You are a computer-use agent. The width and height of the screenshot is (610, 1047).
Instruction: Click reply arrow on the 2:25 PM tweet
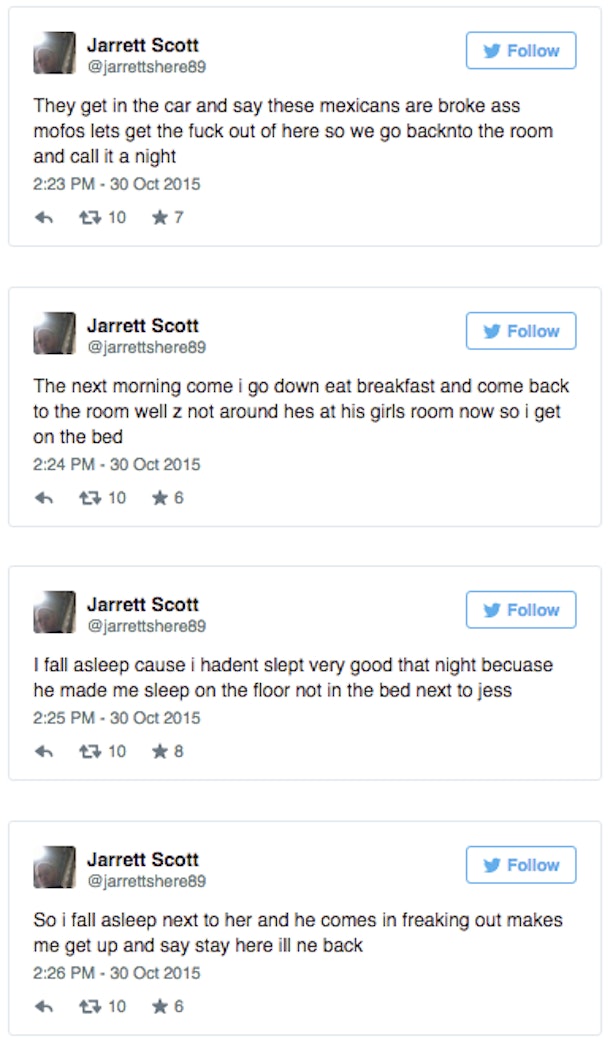(43, 751)
